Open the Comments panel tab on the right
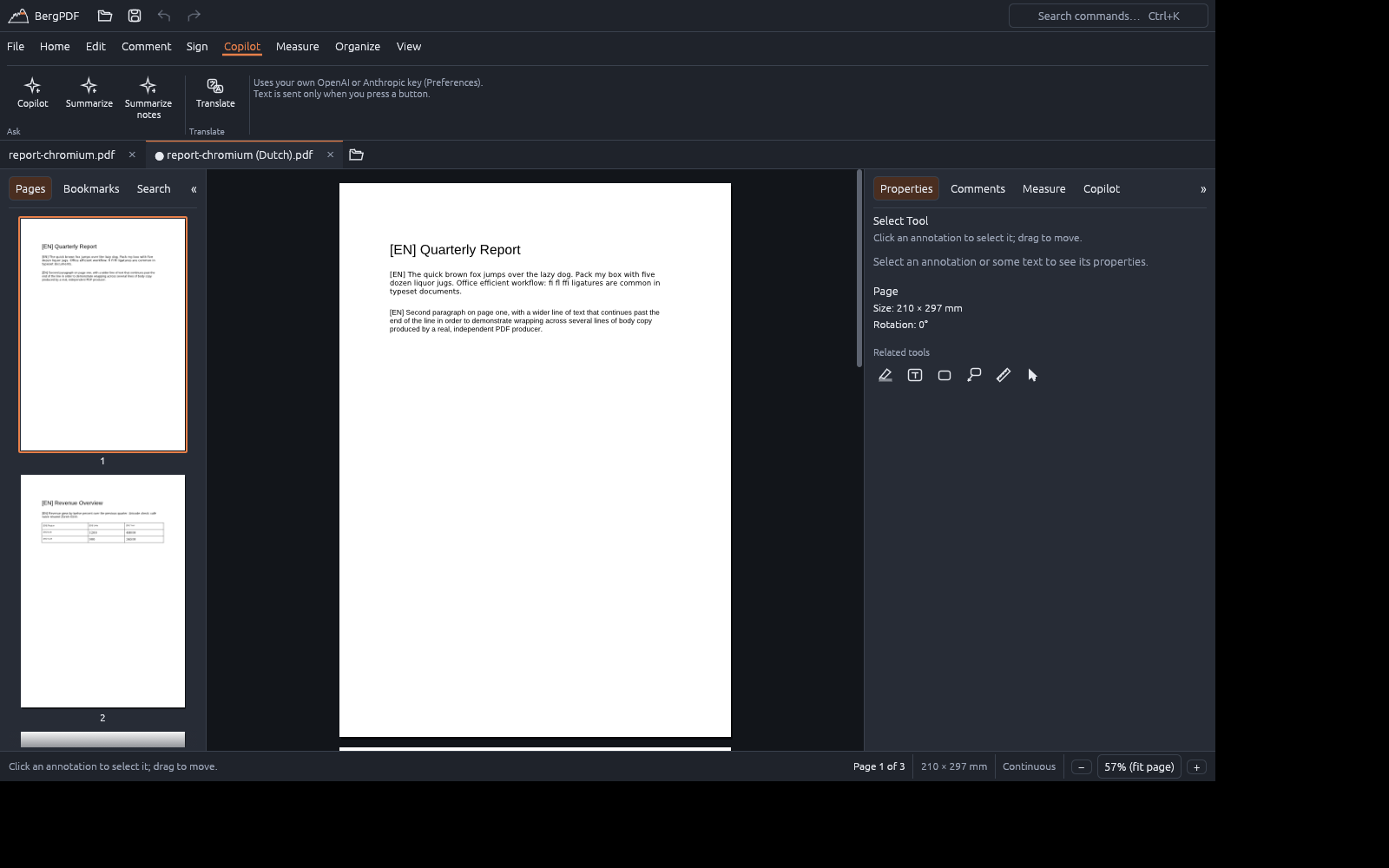Viewport: 1389px width, 868px height. 978,188
